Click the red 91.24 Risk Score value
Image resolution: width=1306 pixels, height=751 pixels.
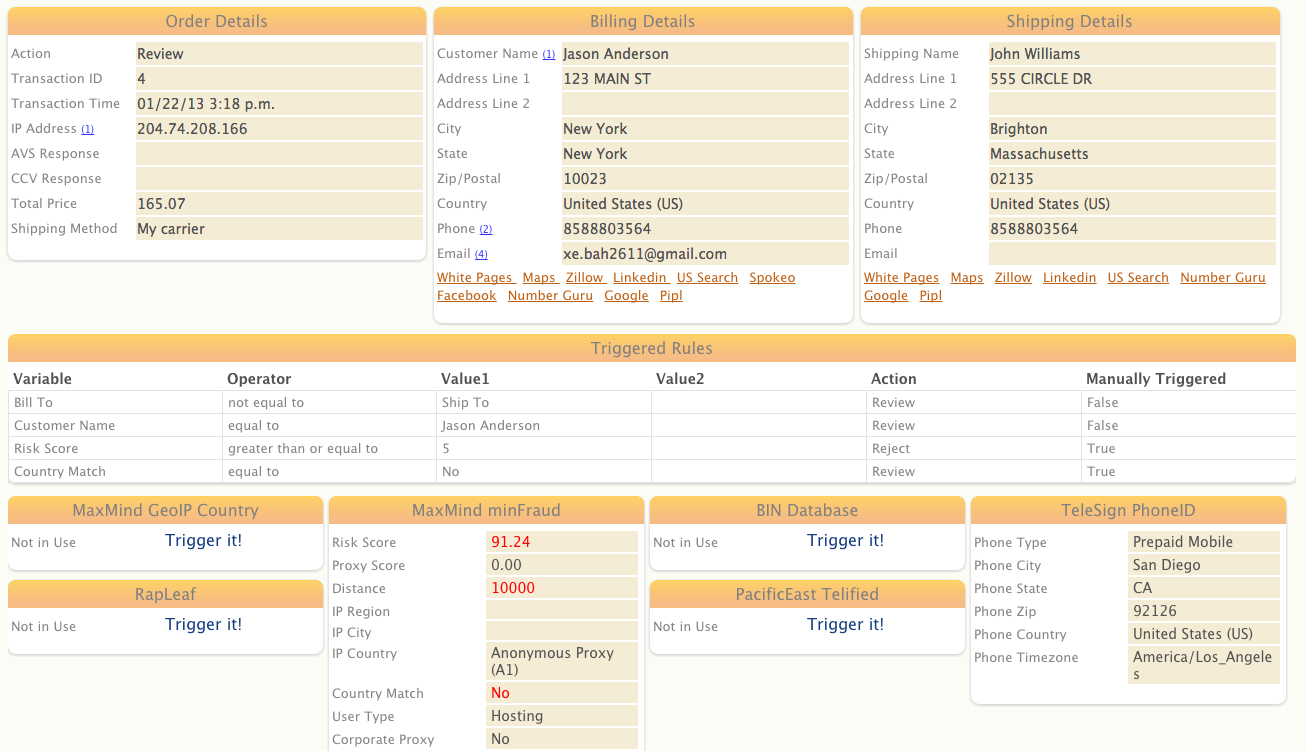click(x=510, y=542)
